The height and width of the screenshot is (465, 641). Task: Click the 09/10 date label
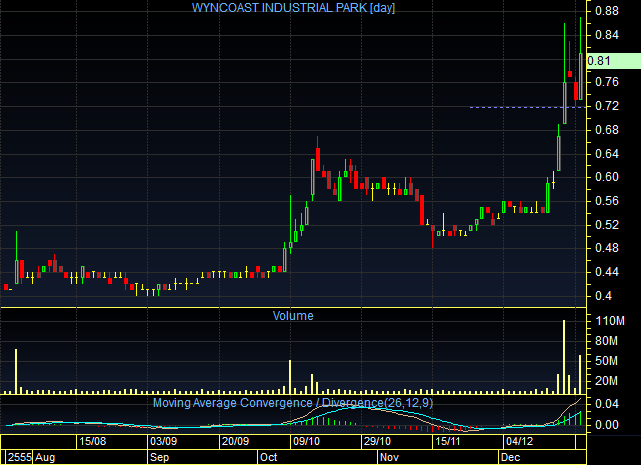tap(306, 442)
